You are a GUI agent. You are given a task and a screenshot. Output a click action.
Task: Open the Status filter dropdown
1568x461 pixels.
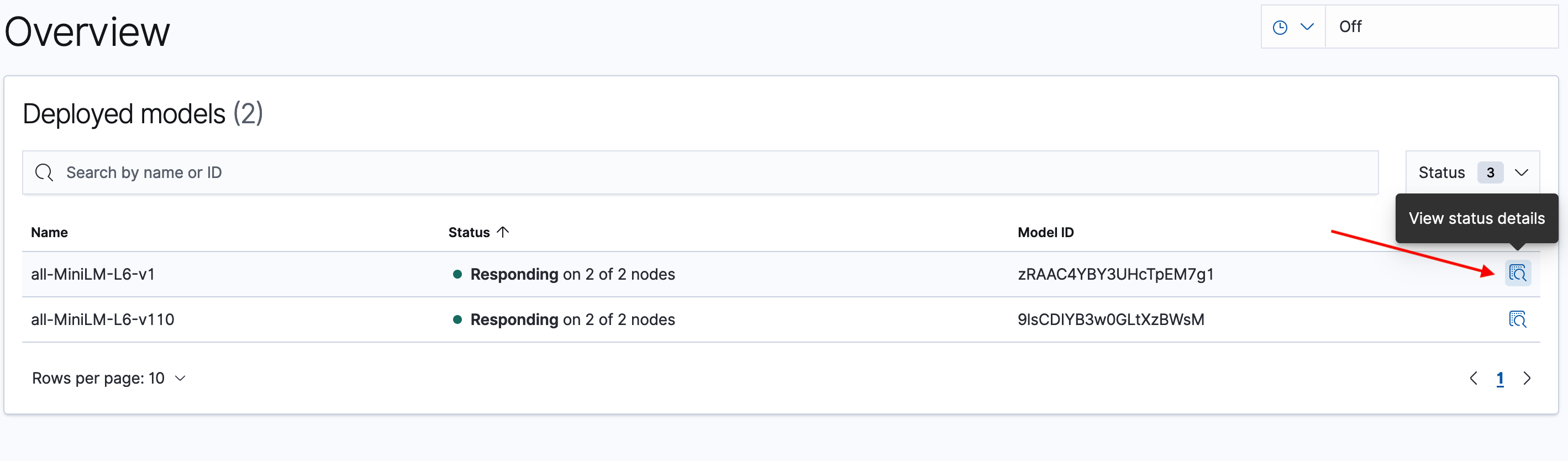pos(1522,172)
